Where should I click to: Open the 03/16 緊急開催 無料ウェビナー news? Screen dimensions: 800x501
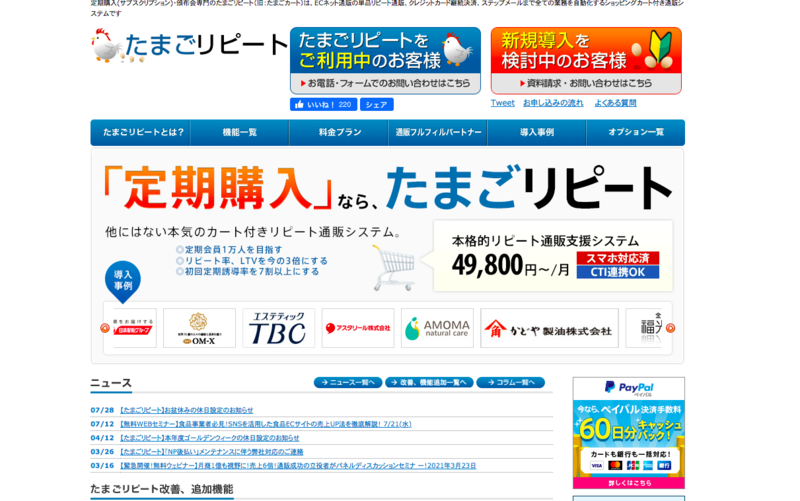click(298, 465)
